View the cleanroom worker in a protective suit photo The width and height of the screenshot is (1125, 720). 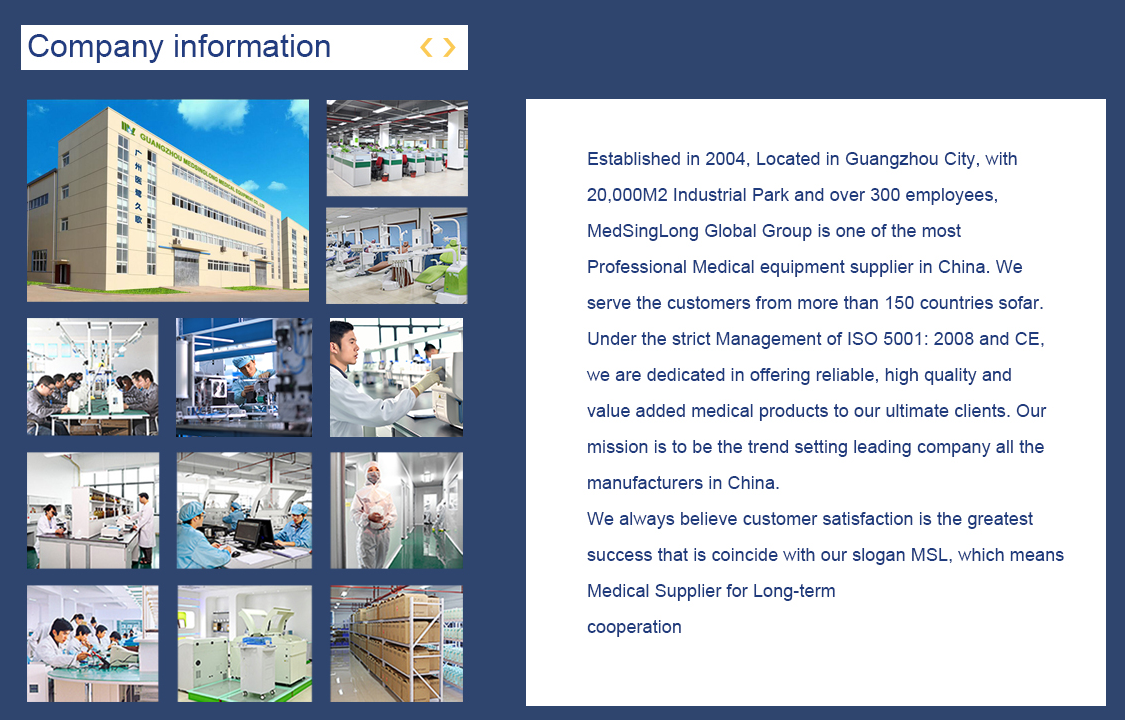tap(396, 511)
